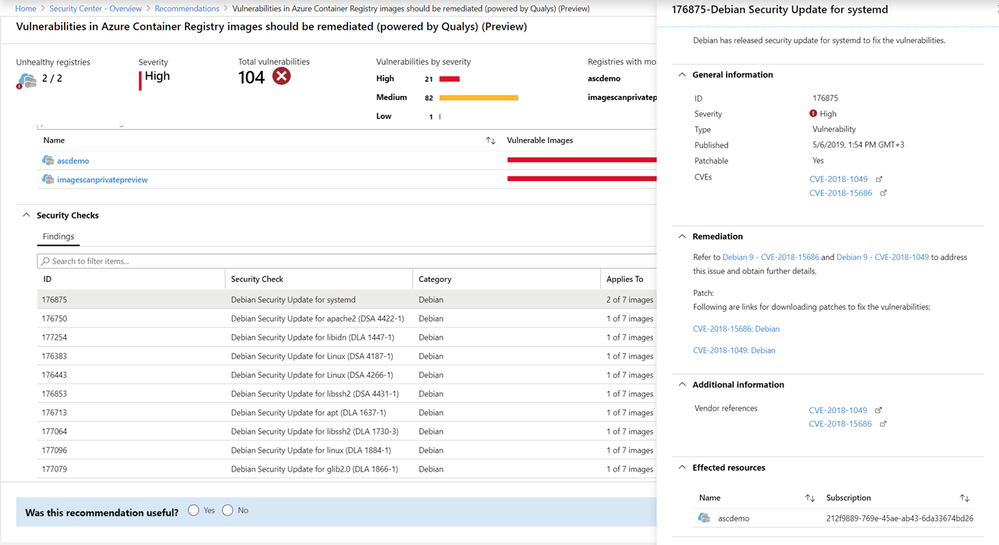Click the High severity icon in General information
The height and width of the screenshot is (545, 999).
813,113
